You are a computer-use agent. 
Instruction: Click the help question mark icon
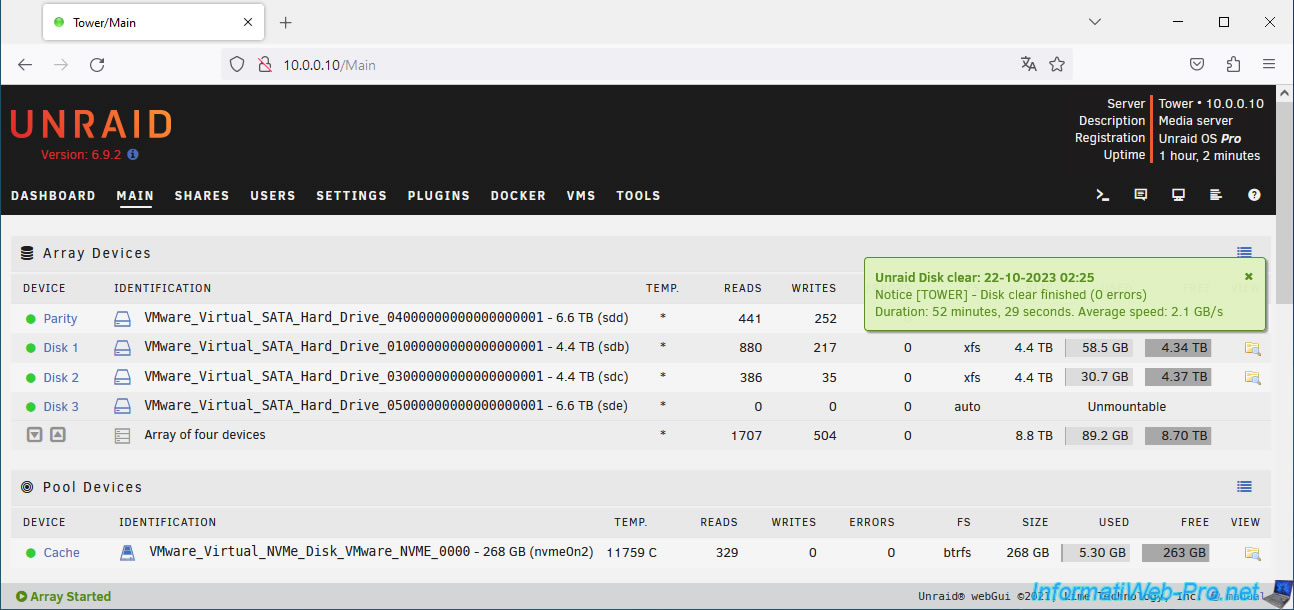[x=1254, y=195]
